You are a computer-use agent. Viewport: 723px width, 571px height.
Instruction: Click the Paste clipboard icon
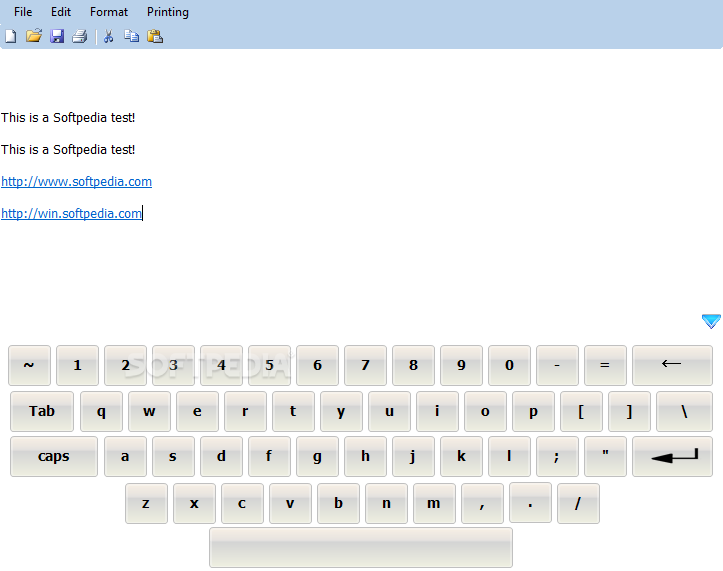[155, 36]
